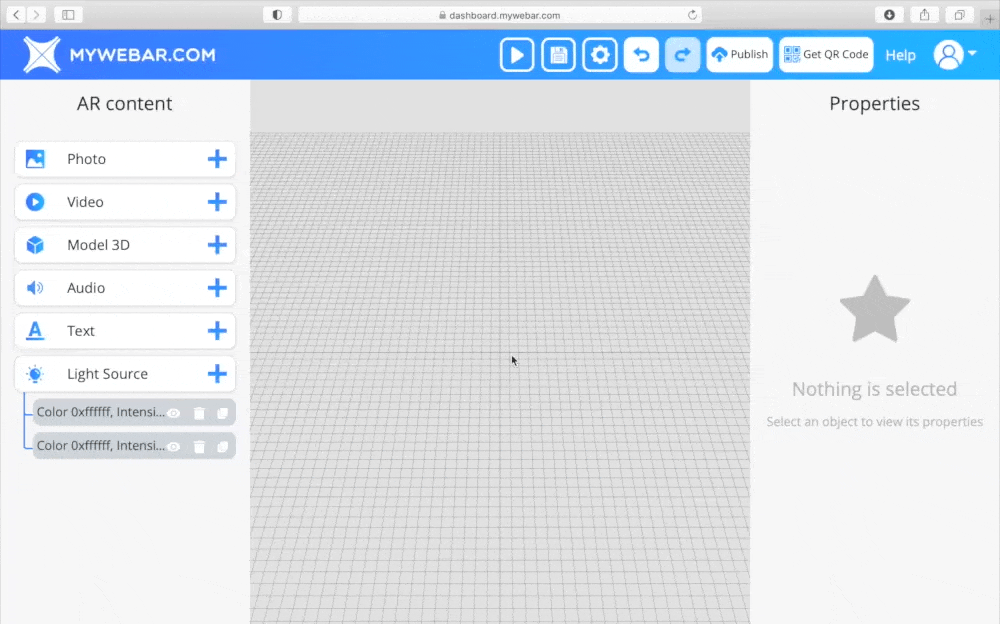Focus the dashboard.mywebar.com address bar
Screen dimensions: 1000x624
pyautogui.click(x=500, y=15)
